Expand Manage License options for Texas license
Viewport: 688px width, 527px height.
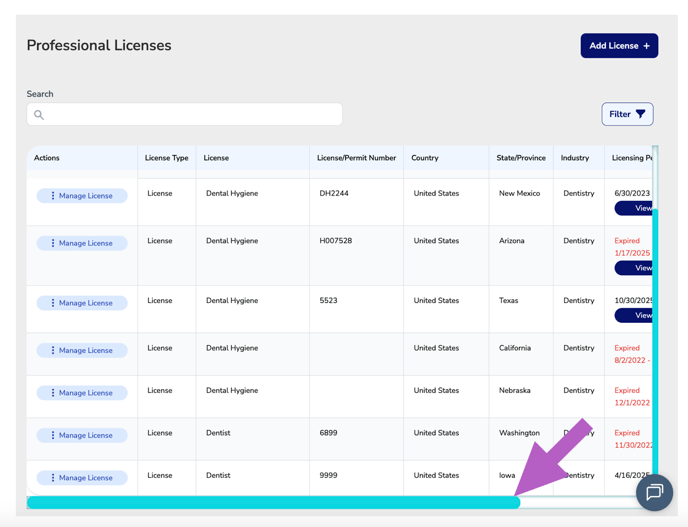coord(82,303)
